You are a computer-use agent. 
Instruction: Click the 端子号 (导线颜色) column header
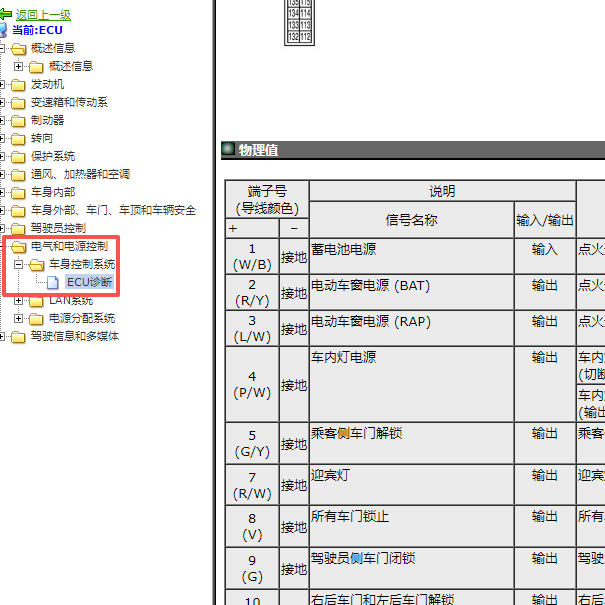267,199
